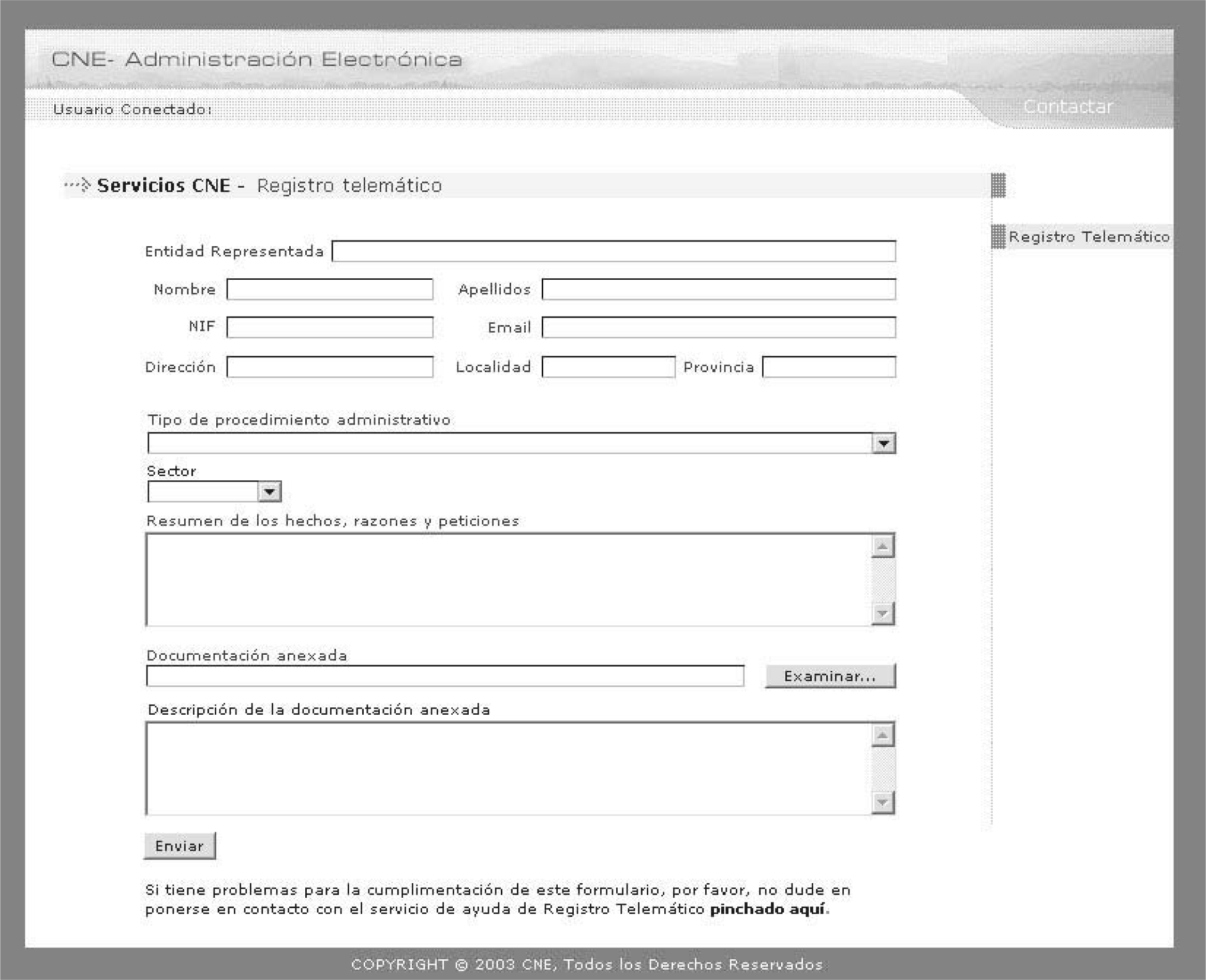Open Tipo de procedimiento administrativo dropdown arrow

(884, 444)
